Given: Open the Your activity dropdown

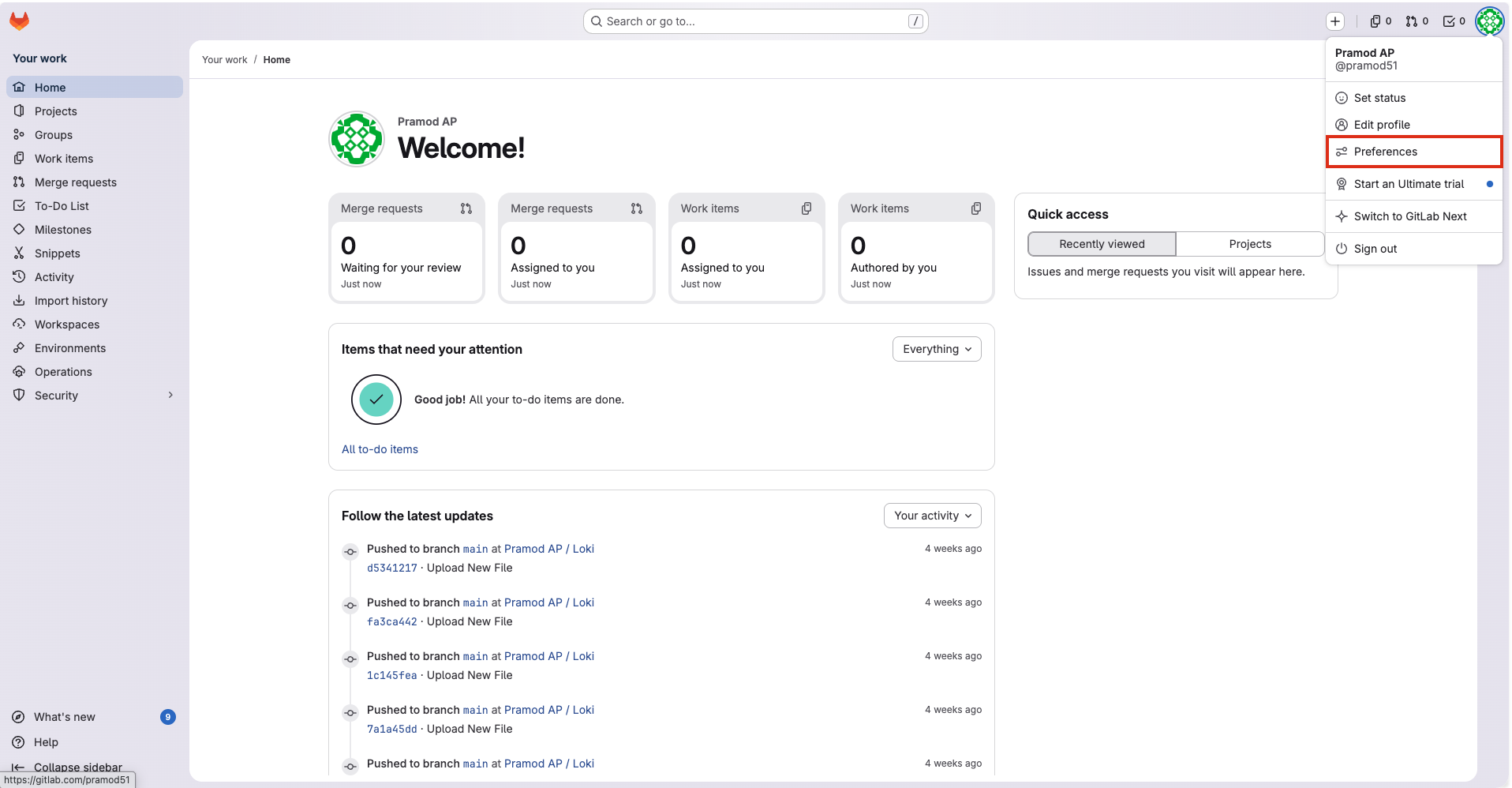Looking at the screenshot, I should (x=933, y=516).
